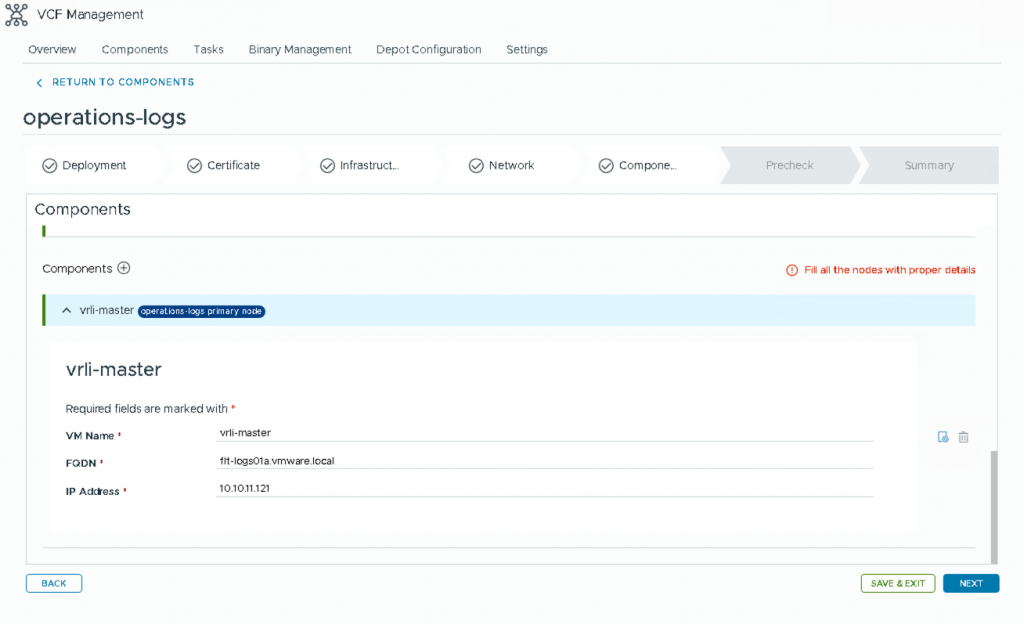
Task: Open advanced settings icon for vrli-master
Action: 943,437
